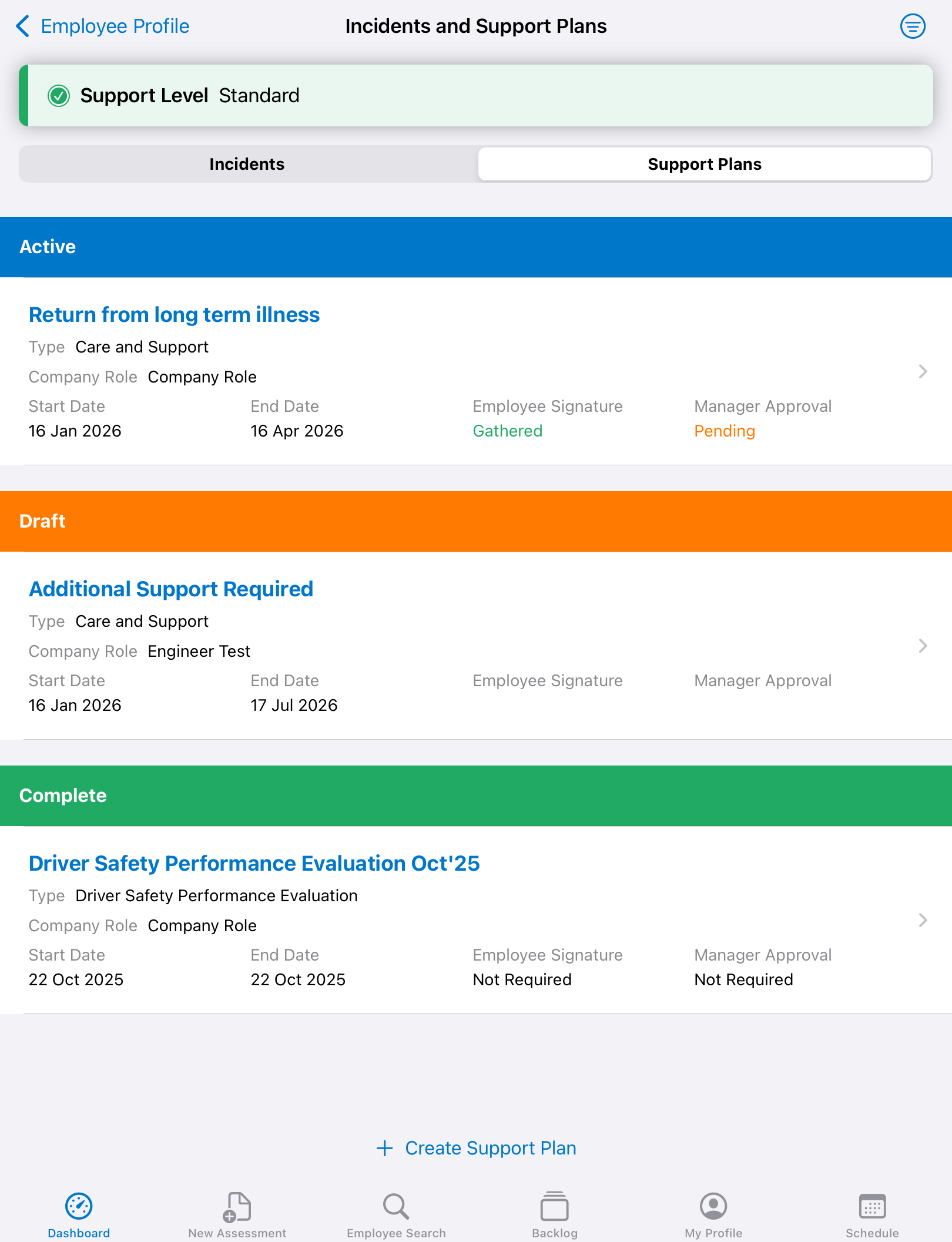This screenshot has width=952, height=1242.
Task: Tap Not Required under Manager Approval
Action: 744,980
